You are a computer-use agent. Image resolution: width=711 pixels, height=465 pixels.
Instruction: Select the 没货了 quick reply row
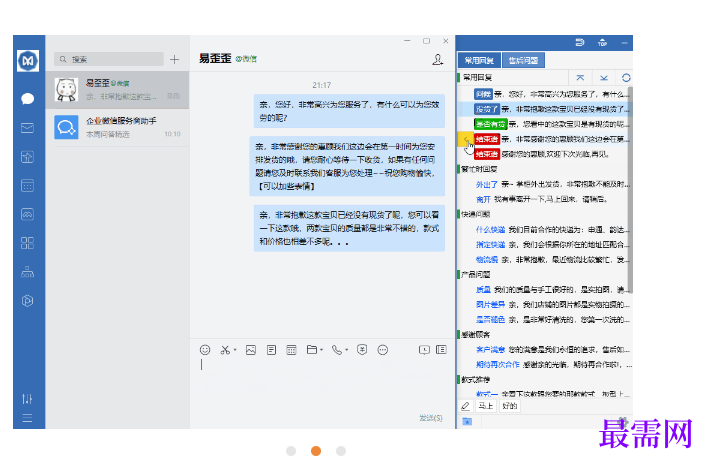pos(544,109)
